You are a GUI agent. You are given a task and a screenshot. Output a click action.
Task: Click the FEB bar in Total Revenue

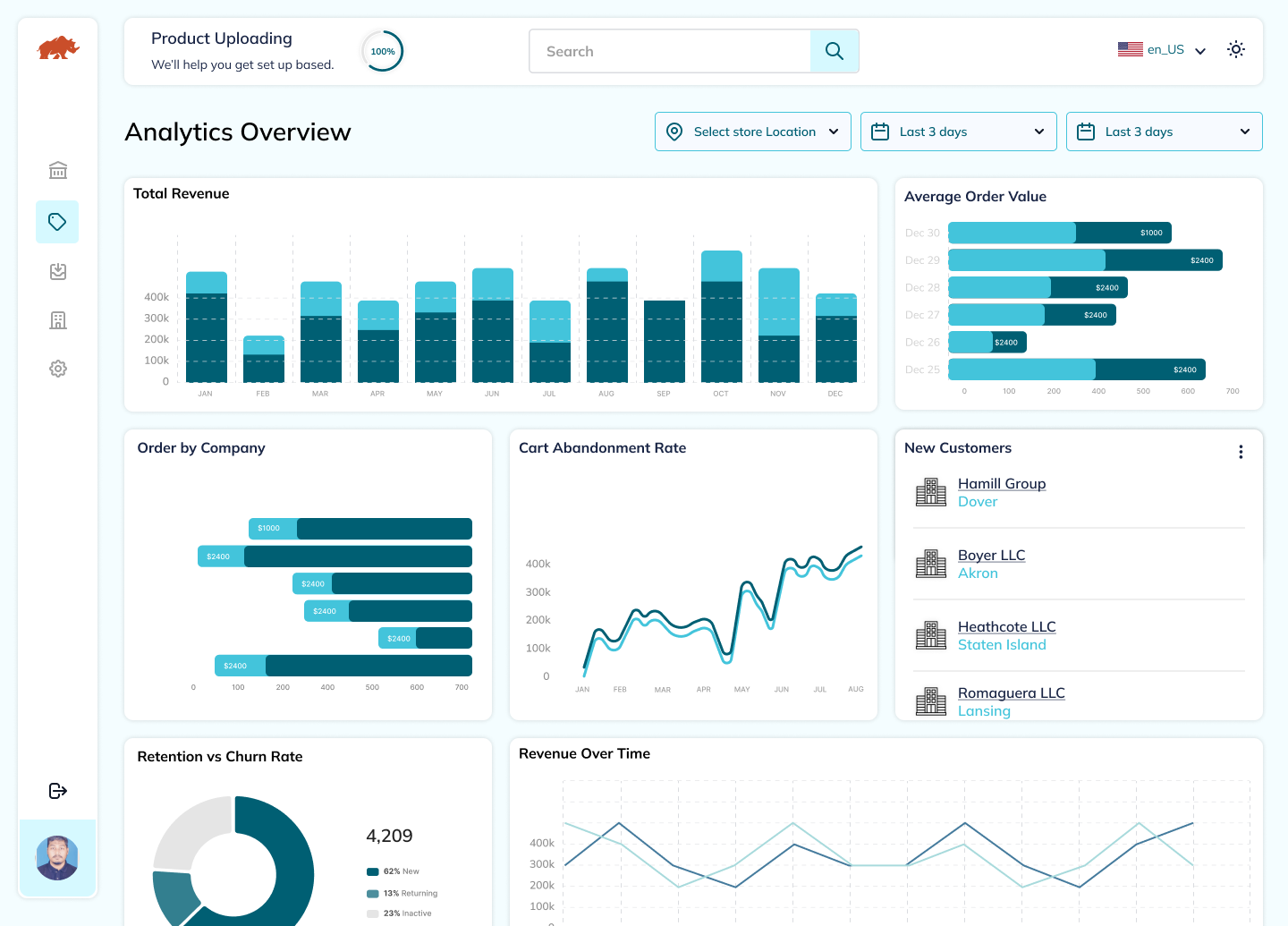[264, 360]
